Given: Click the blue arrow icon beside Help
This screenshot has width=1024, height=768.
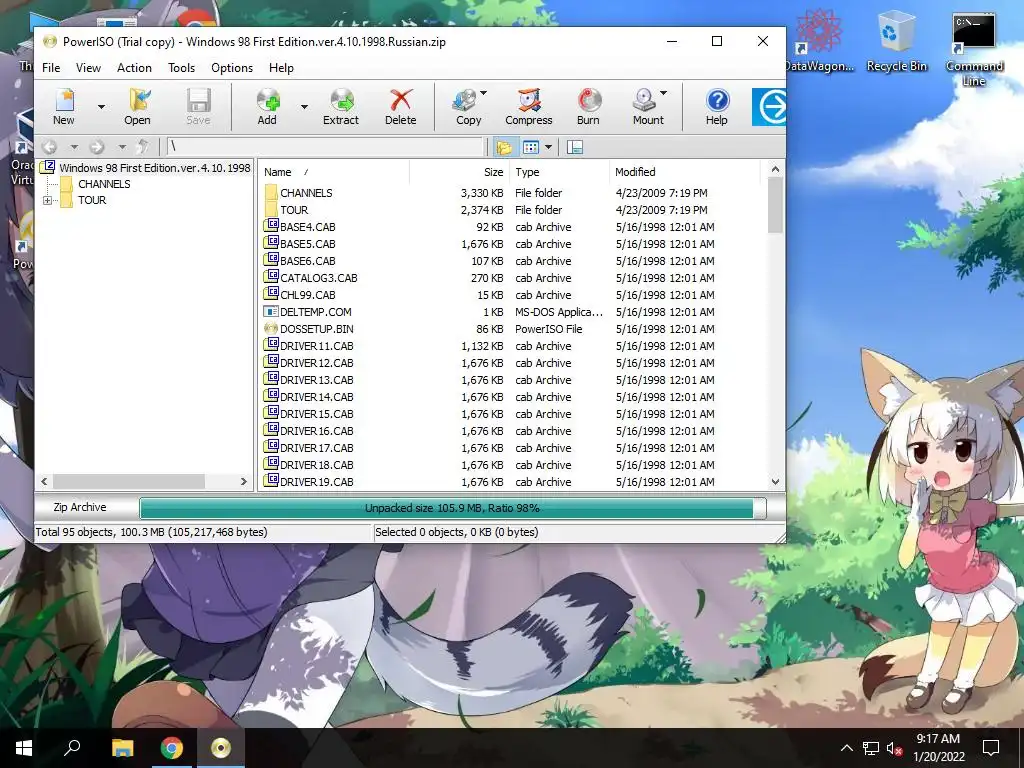Looking at the screenshot, I should (x=769, y=106).
